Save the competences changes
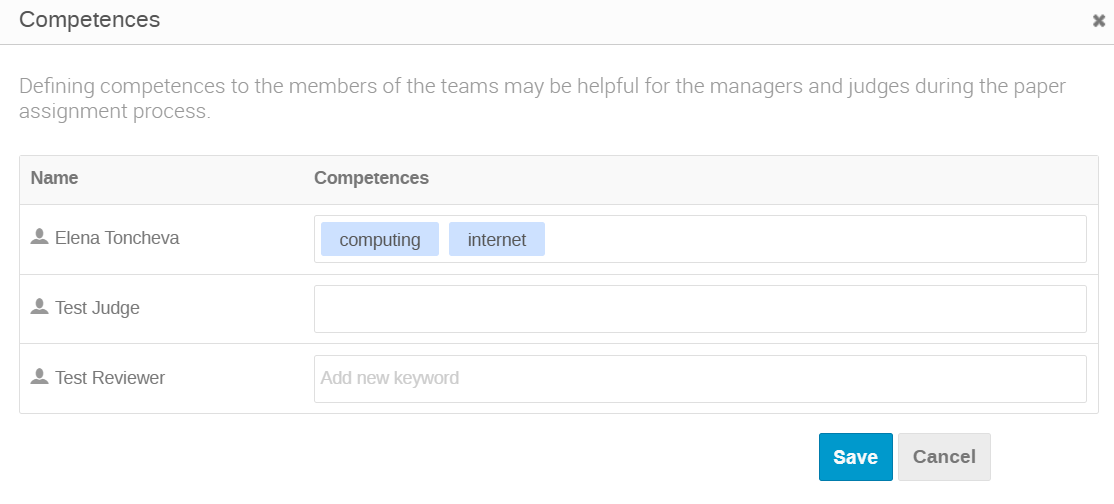Image resolution: width=1114 pixels, height=504 pixels. coord(855,457)
